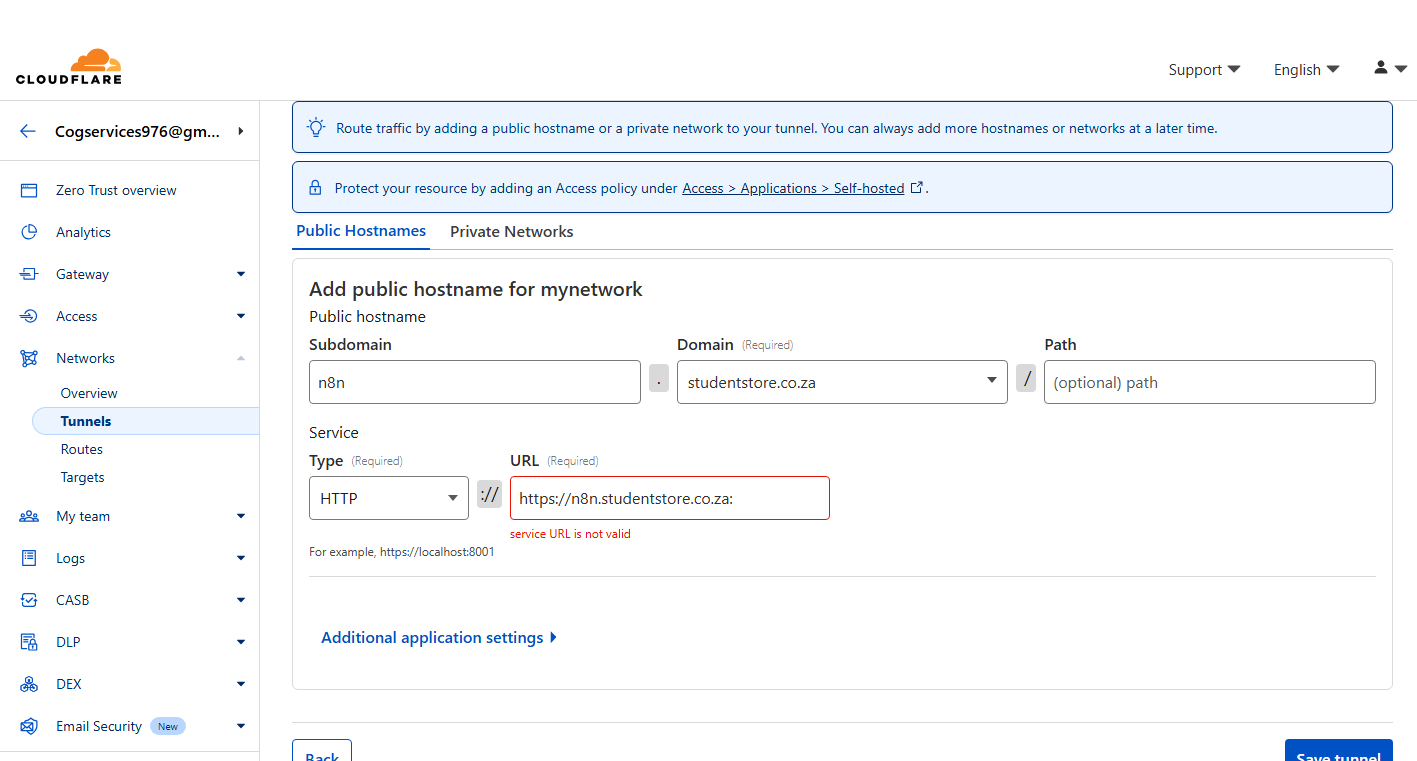Collapse the Networks sidebar section
The image size is (1417, 761).
240,358
